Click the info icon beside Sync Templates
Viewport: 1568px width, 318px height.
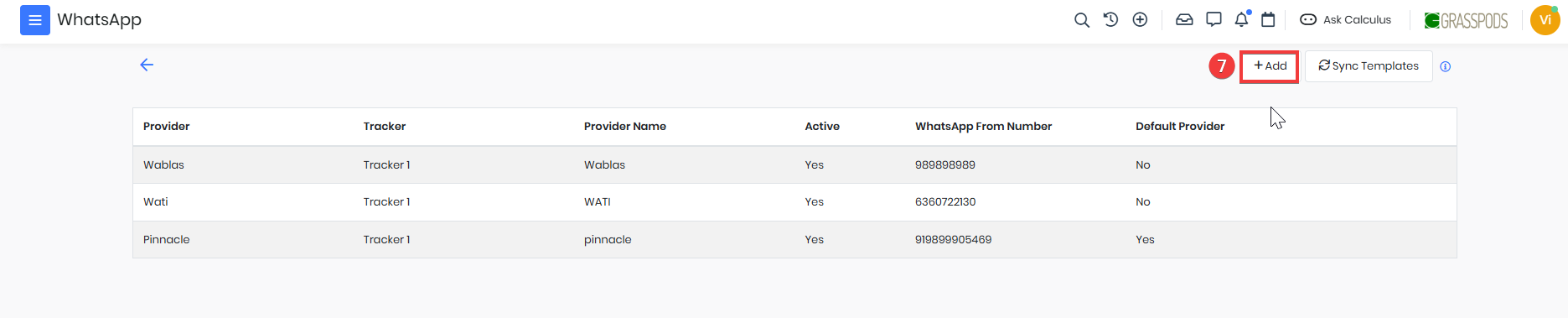pos(1446,66)
